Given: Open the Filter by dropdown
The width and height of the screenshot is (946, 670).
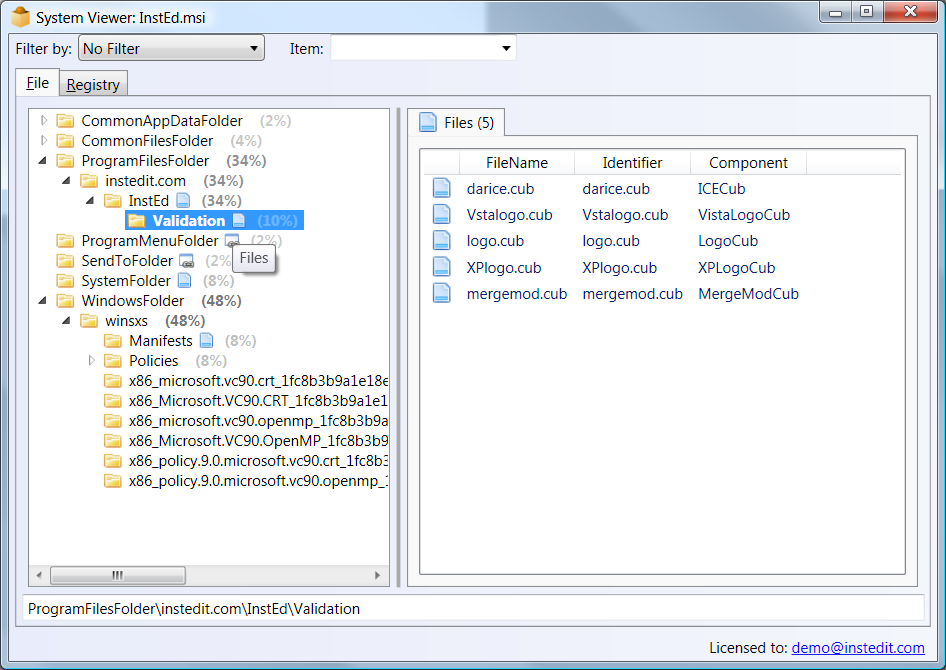Looking at the screenshot, I should tap(171, 48).
